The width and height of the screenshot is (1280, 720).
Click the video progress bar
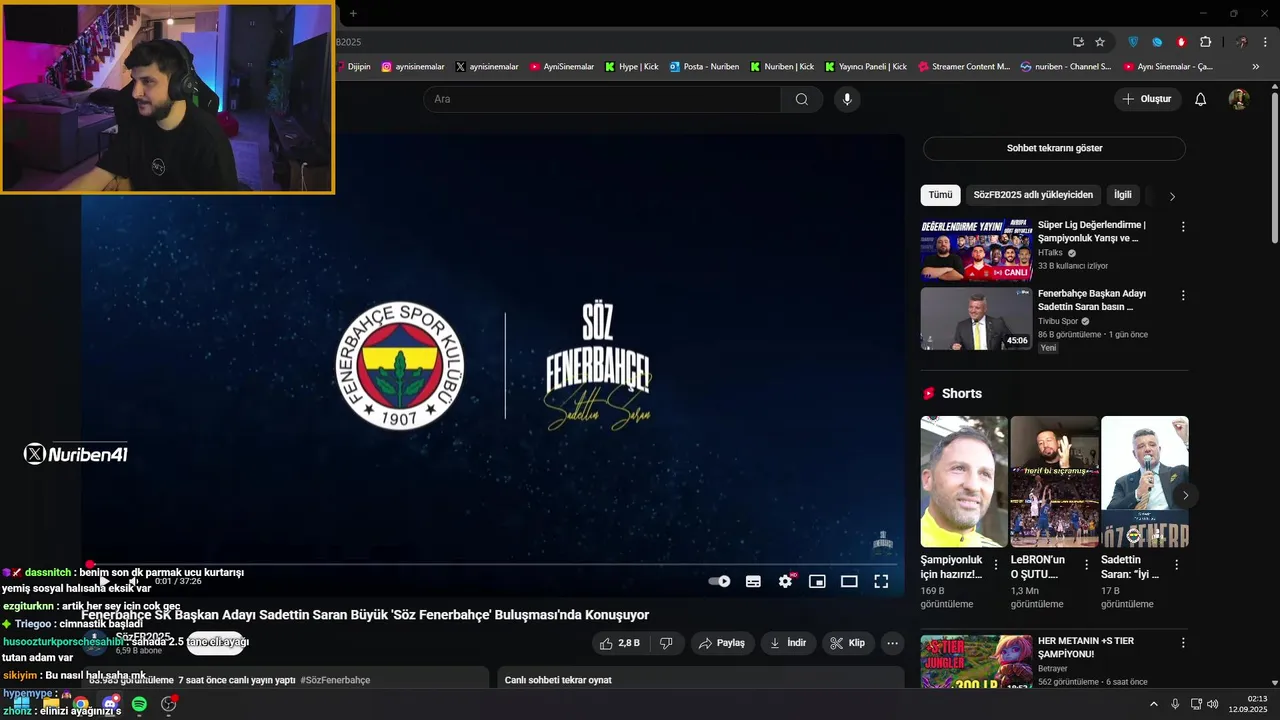pyautogui.click(x=492, y=565)
